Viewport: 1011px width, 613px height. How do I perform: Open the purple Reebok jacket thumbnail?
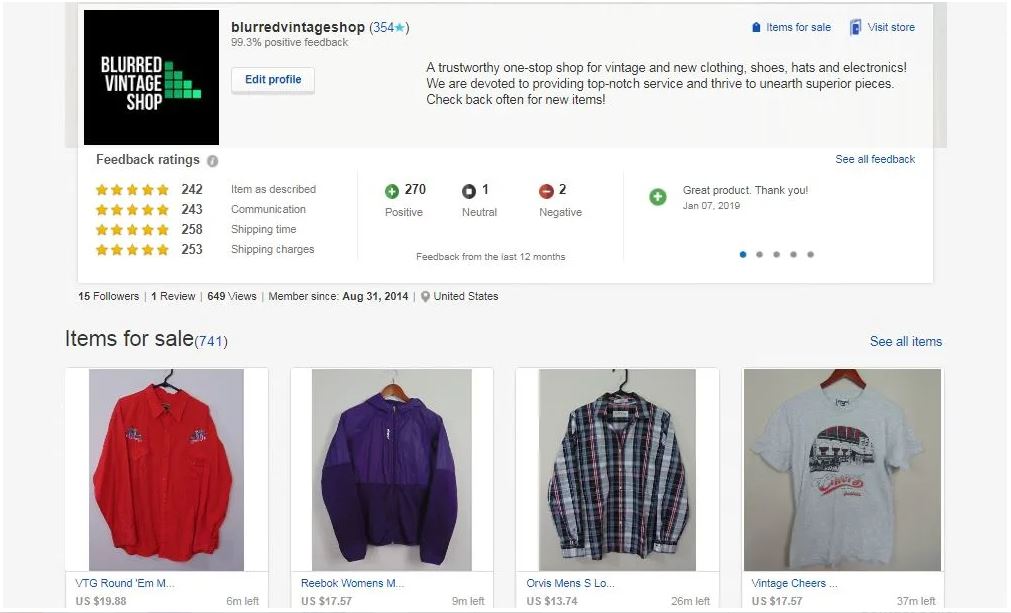point(391,470)
